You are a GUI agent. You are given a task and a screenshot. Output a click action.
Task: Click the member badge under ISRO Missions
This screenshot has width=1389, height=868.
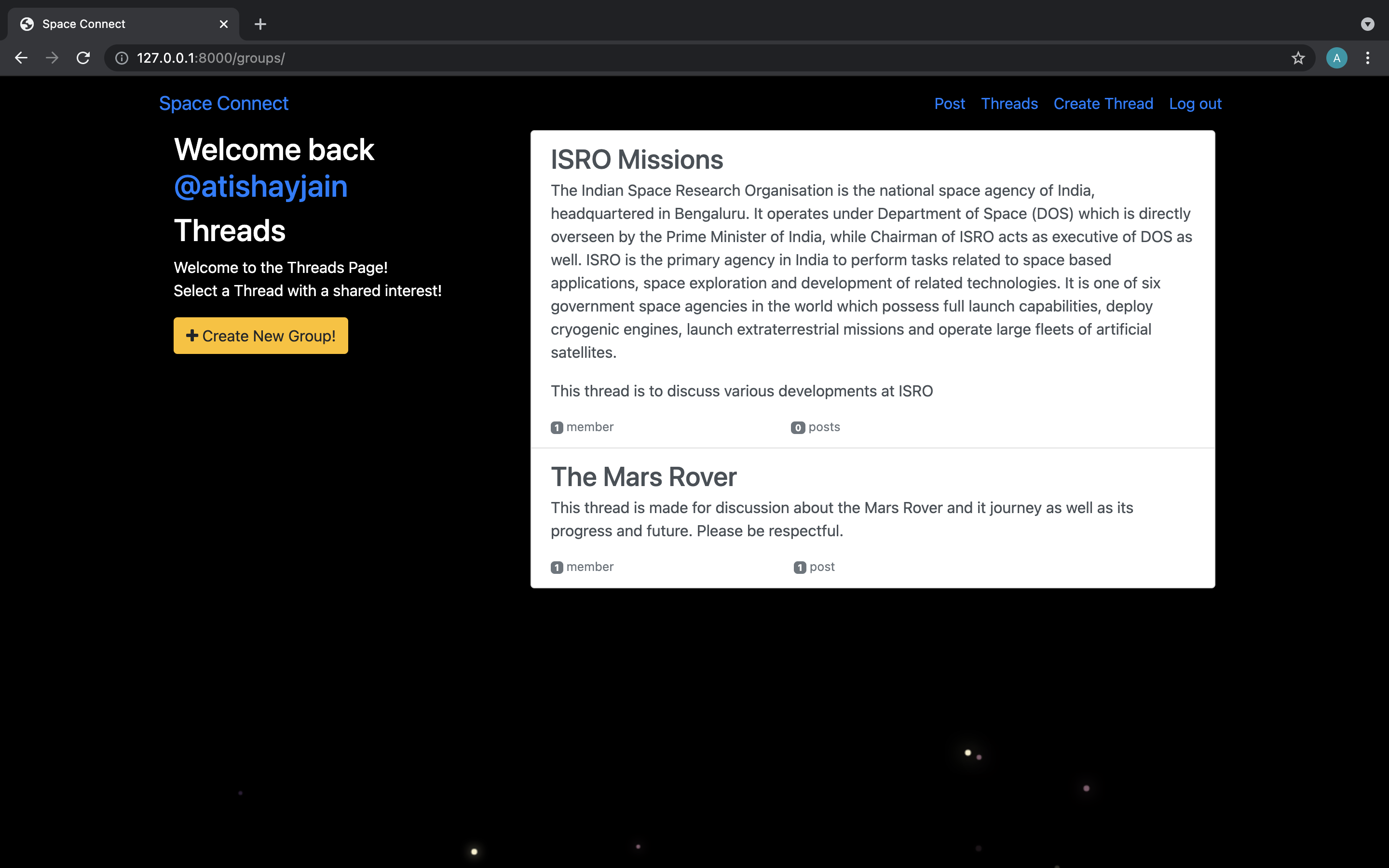point(582,427)
